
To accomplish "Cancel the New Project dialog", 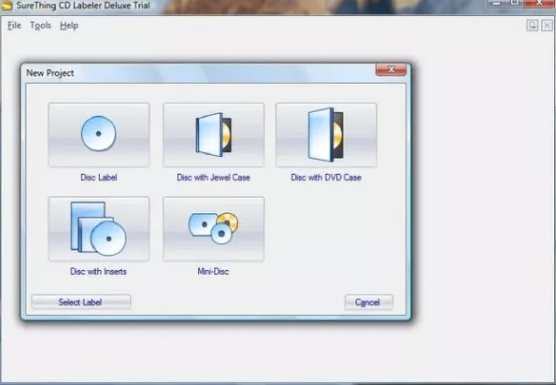I will [x=369, y=302].
